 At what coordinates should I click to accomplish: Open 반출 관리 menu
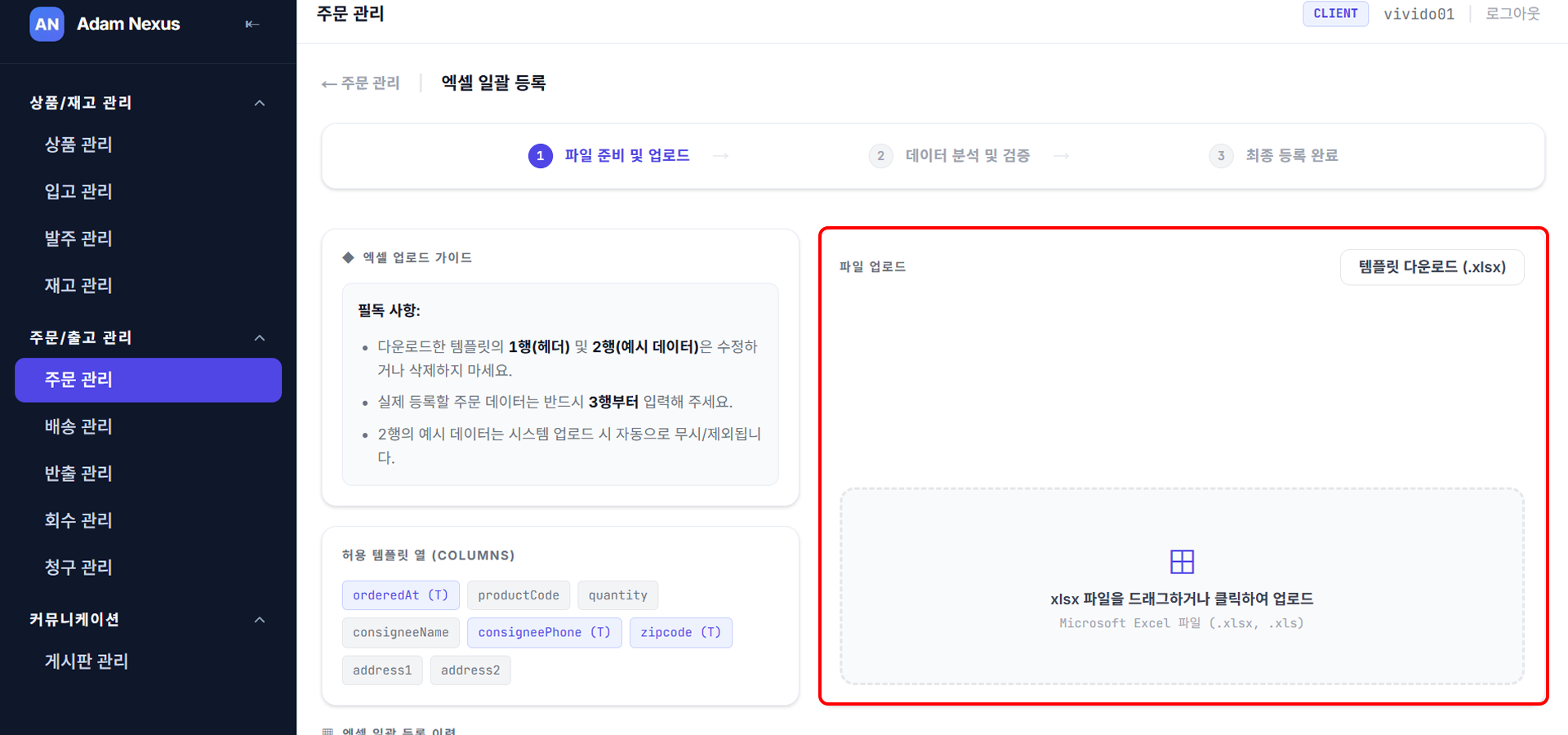pos(148,474)
